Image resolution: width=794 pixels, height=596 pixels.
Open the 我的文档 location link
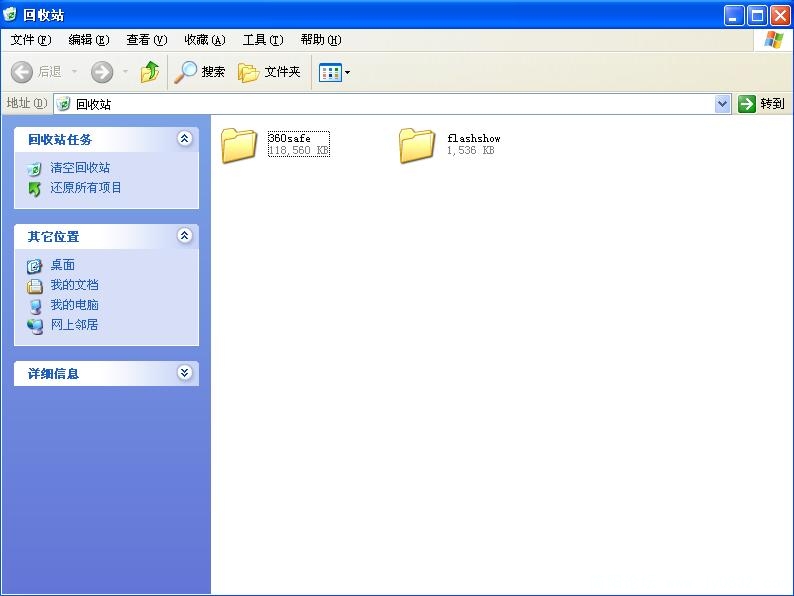74,285
